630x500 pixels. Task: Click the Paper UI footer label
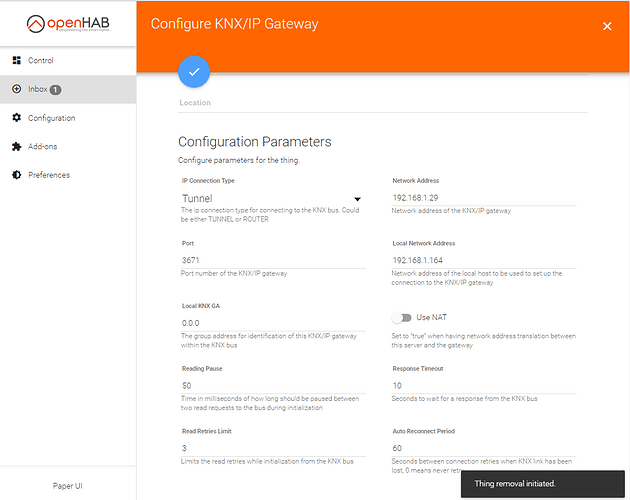[x=68, y=486]
